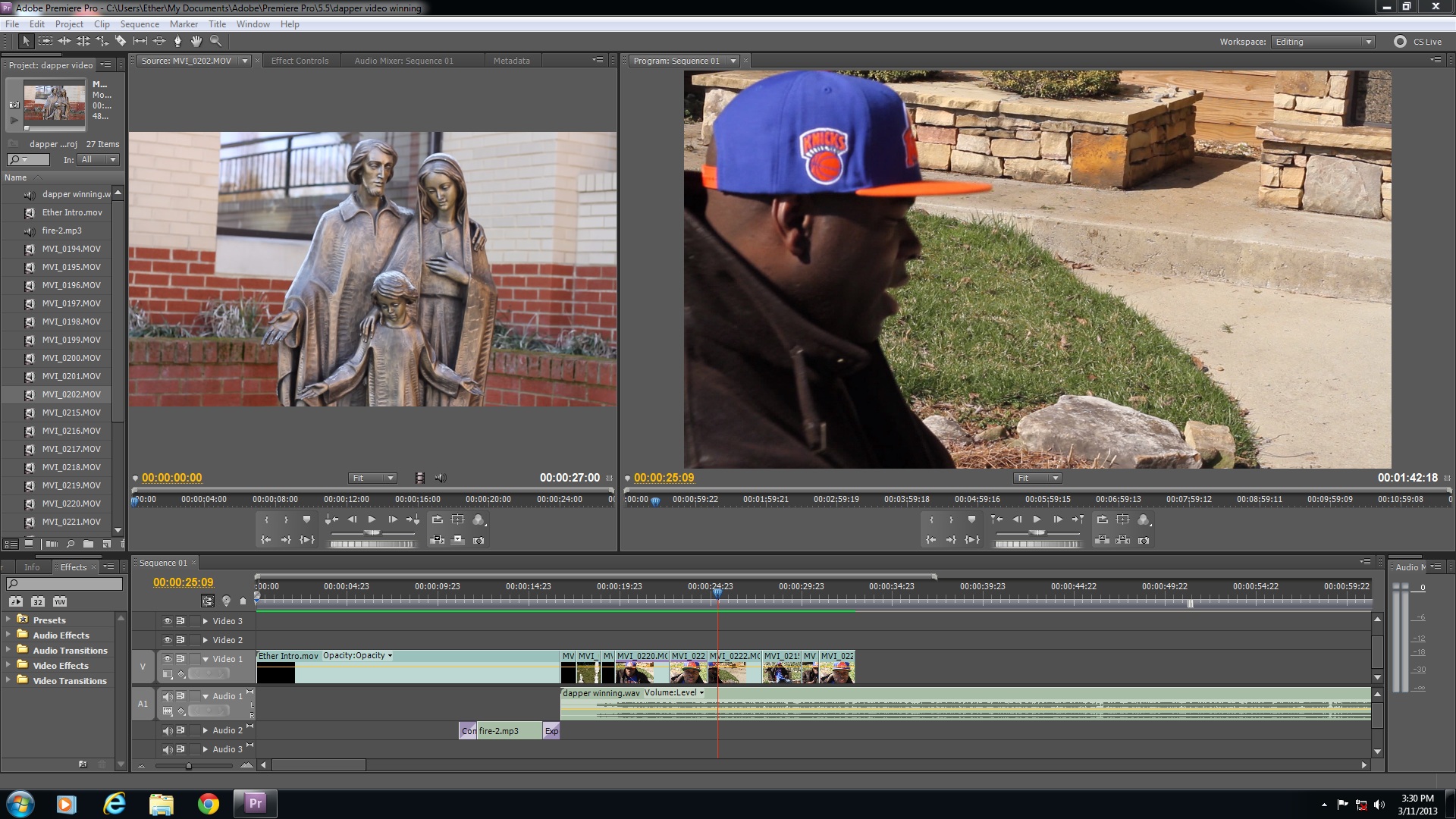Mute Audio 2 track output
The height and width of the screenshot is (819, 1456).
168,730
